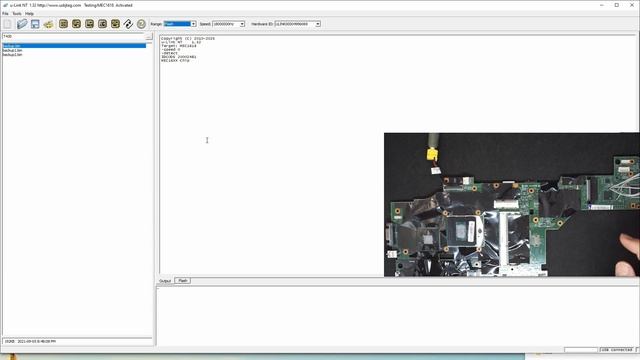The width and height of the screenshot is (640, 360).
Task: Click the USB connected status indicator
Action: coord(616,350)
